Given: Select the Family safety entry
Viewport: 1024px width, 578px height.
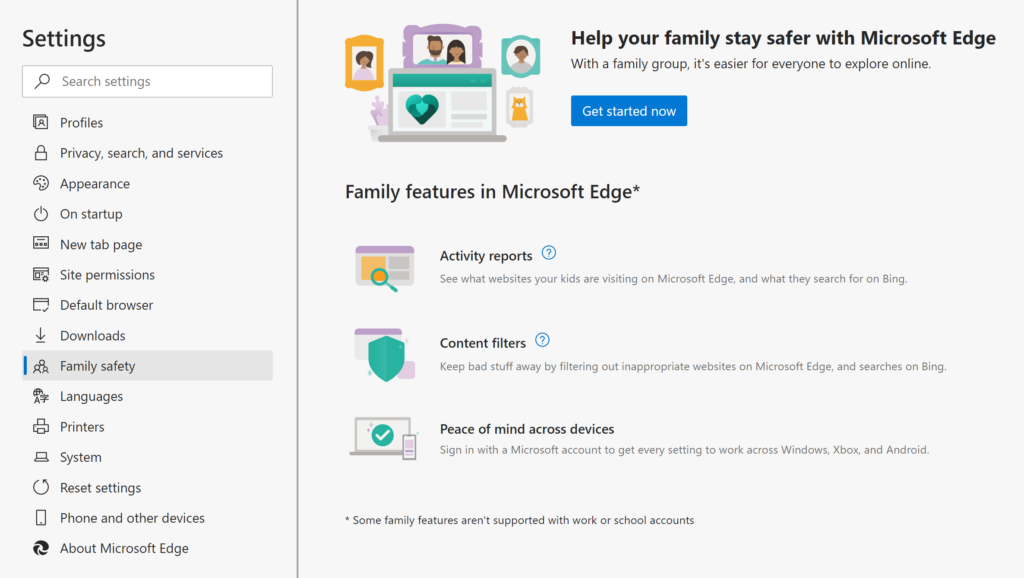Looking at the screenshot, I should [148, 366].
